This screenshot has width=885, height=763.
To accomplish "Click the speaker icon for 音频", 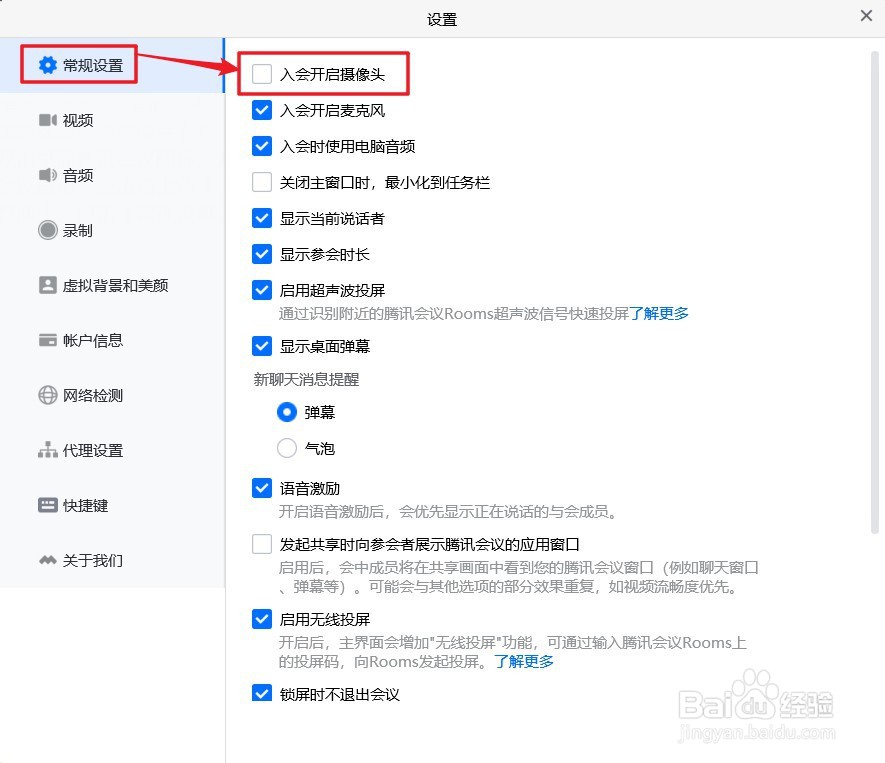I will (x=48, y=175).
